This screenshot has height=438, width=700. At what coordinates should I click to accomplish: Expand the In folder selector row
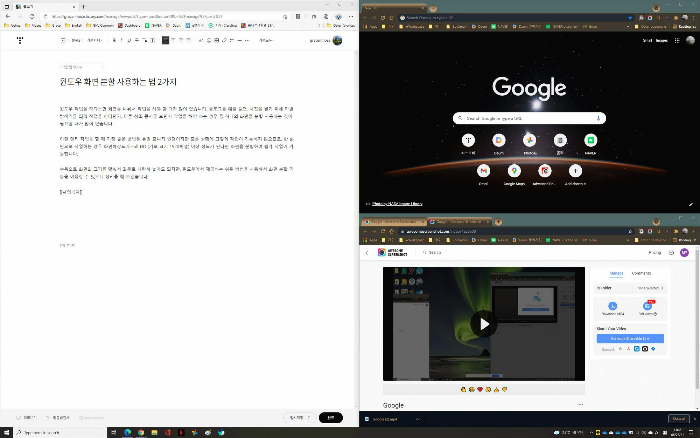(630, 288)
